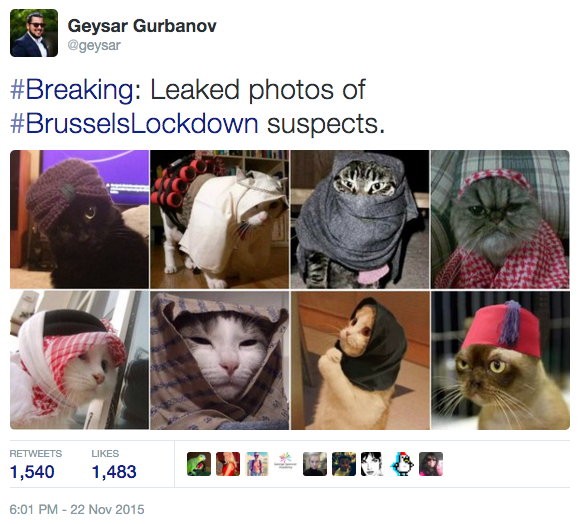Open Geysar Gurbanov's profile picture
The image size is (580, 524).
pyautogui.click(x=34, y=33)
